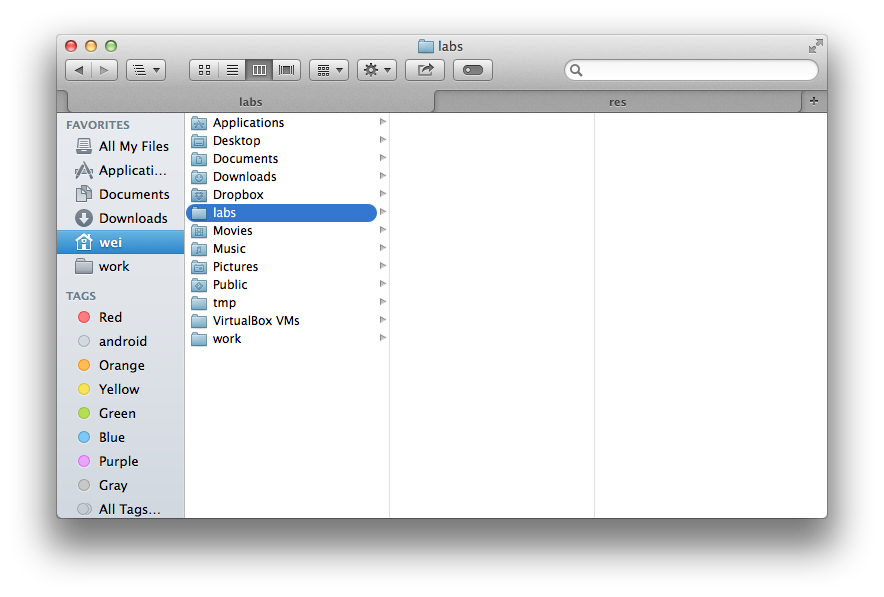Expand the Pictures row disclosure arrow
This screenshot has width=884, height=597.
click(383, 266)
